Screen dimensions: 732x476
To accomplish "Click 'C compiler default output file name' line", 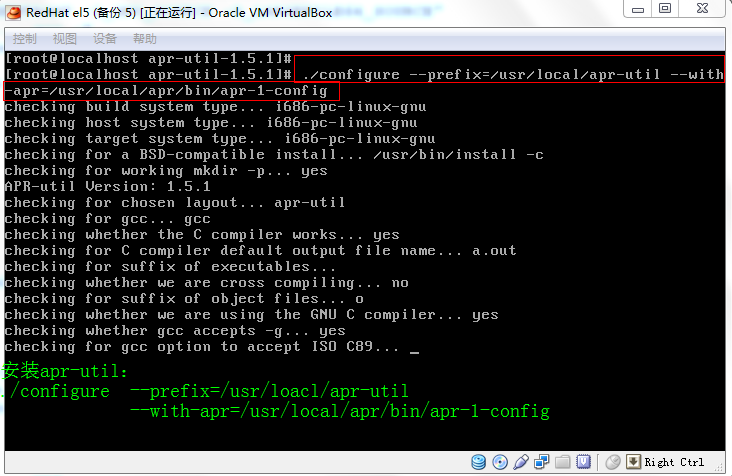I will 260,251.
